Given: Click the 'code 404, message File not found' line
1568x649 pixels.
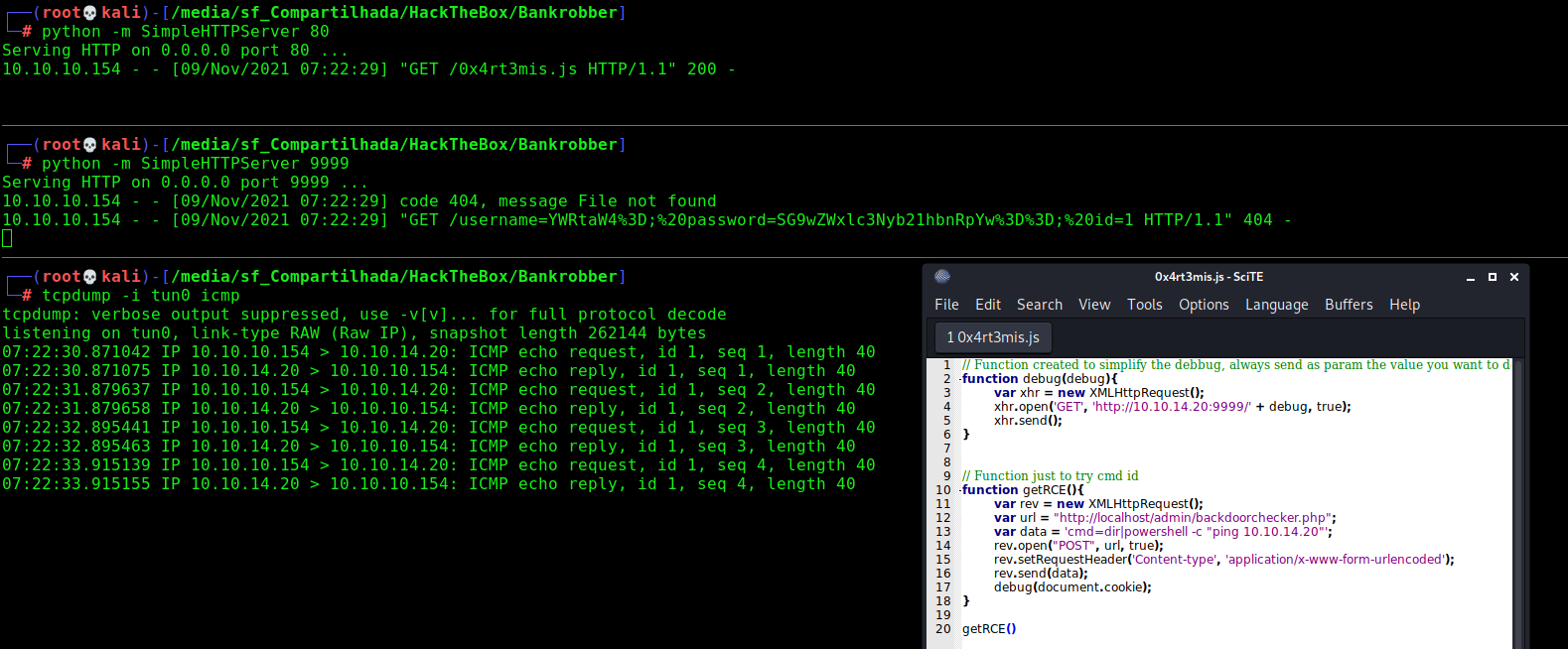Looking at the screenshot, I should [359, 201].
